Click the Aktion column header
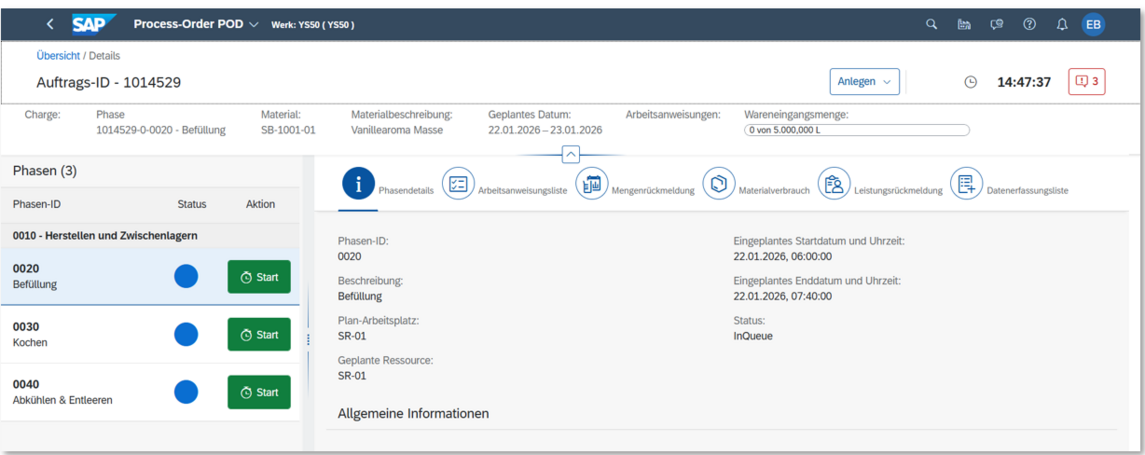Screen dimensions: 1145x455 click(x=260, y=204)
